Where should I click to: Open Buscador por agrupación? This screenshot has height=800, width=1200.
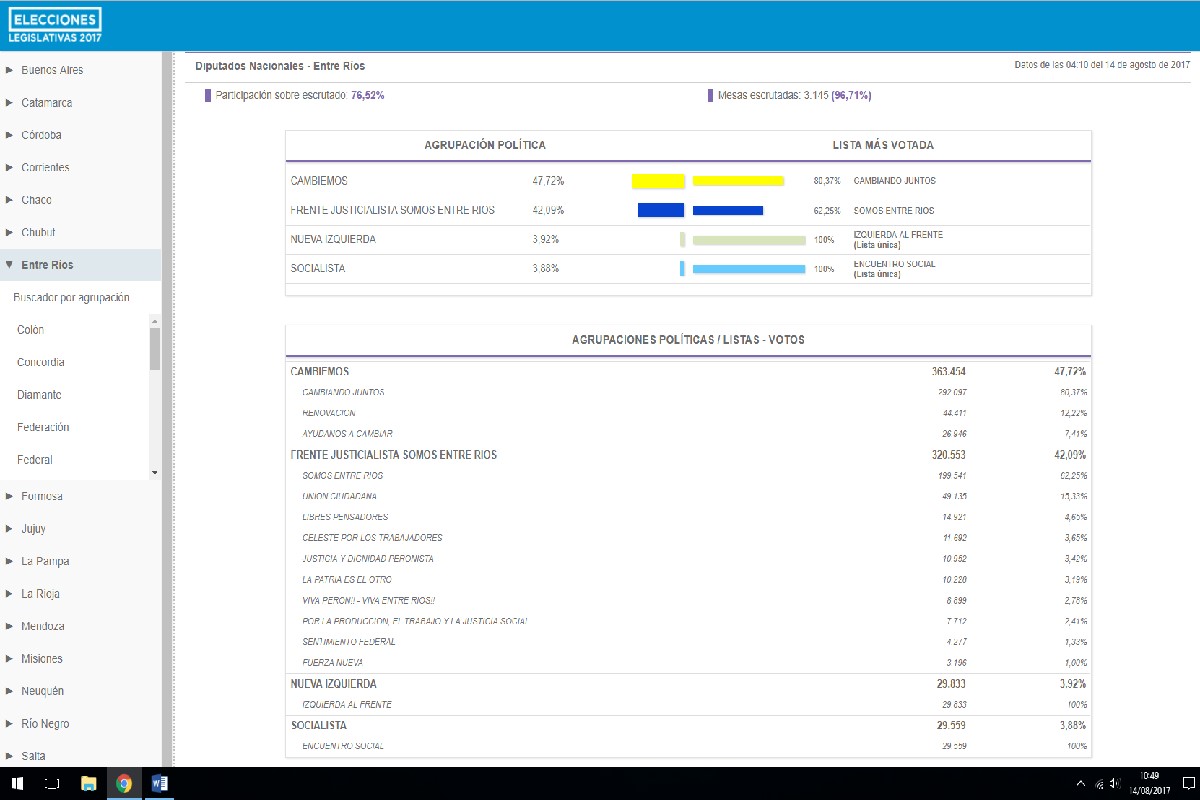[x=71, y=298]
